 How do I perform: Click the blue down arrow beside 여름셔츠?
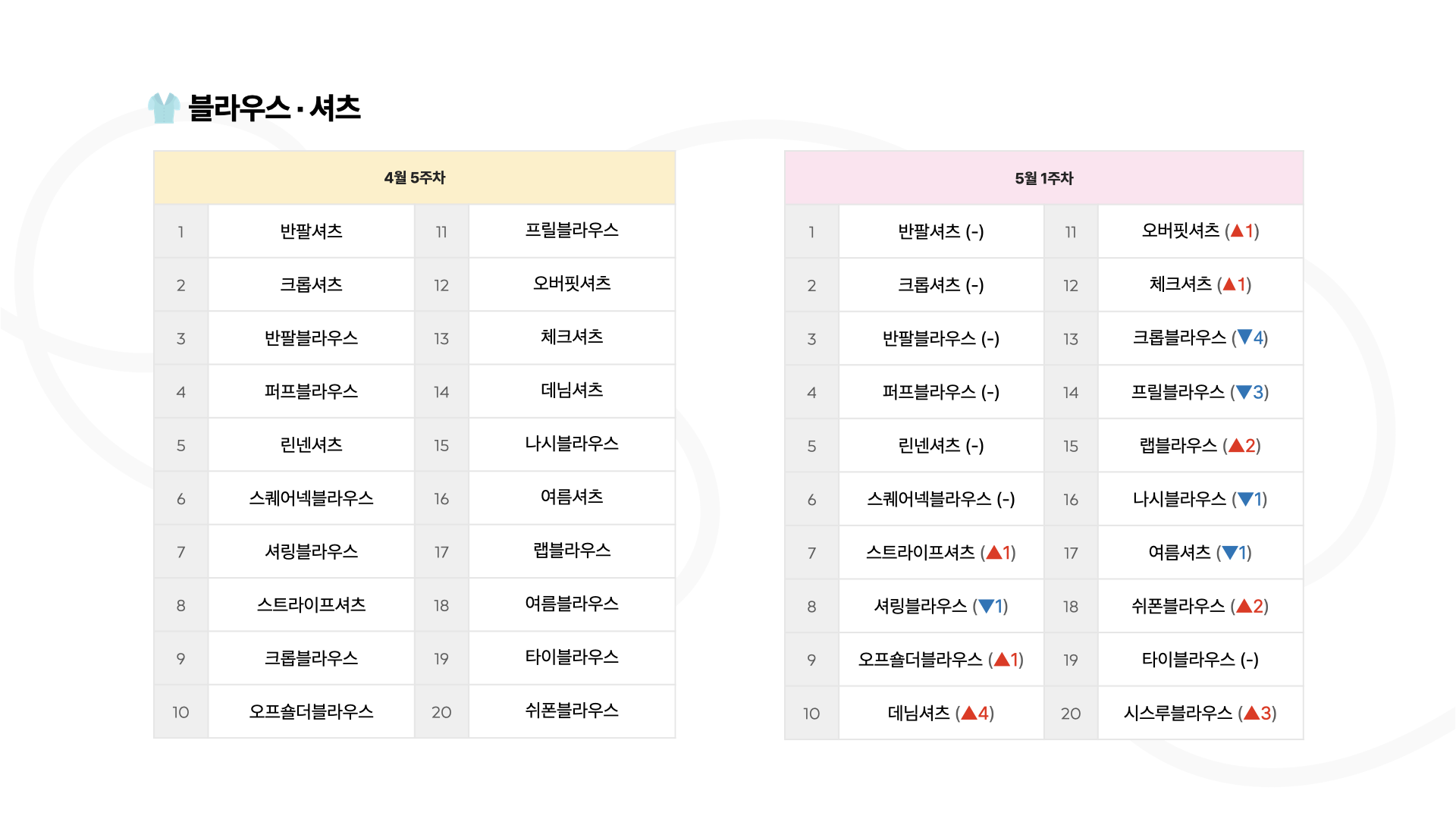pyautogui.click(x=1230, y=553)
